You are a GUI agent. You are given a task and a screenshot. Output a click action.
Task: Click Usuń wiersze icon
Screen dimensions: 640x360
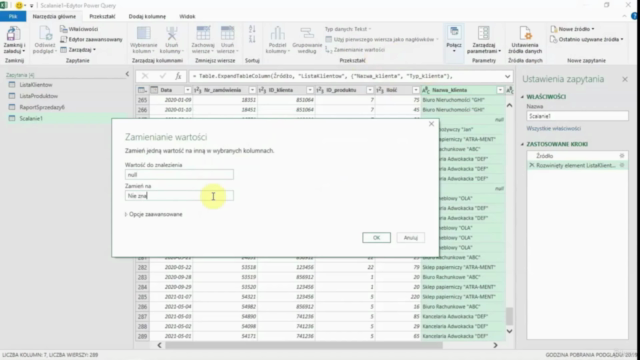point(227,33)
